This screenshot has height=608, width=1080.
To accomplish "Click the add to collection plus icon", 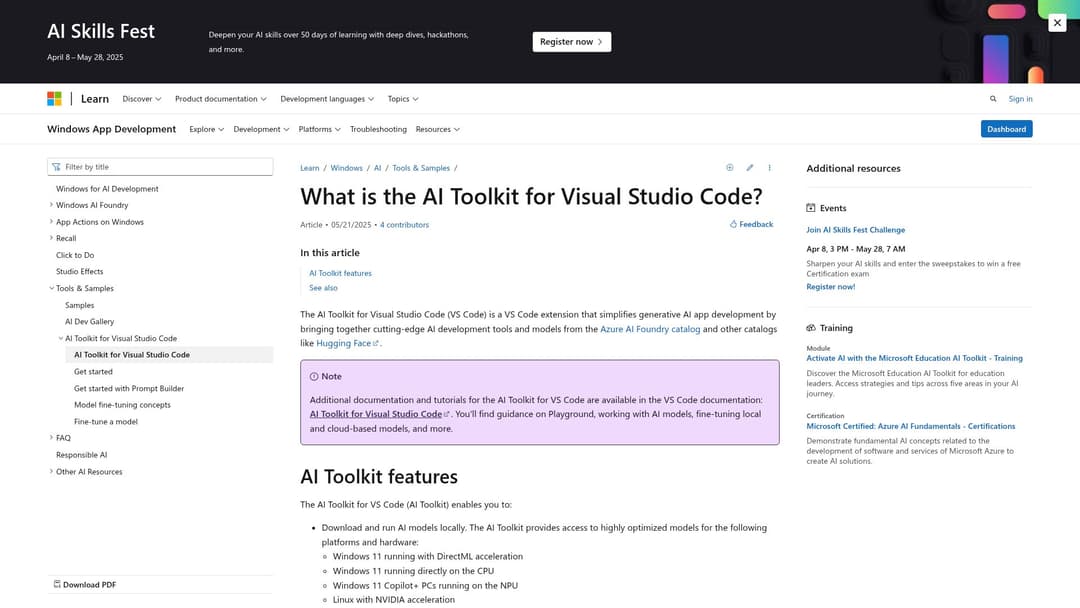I will pos(729,167).
